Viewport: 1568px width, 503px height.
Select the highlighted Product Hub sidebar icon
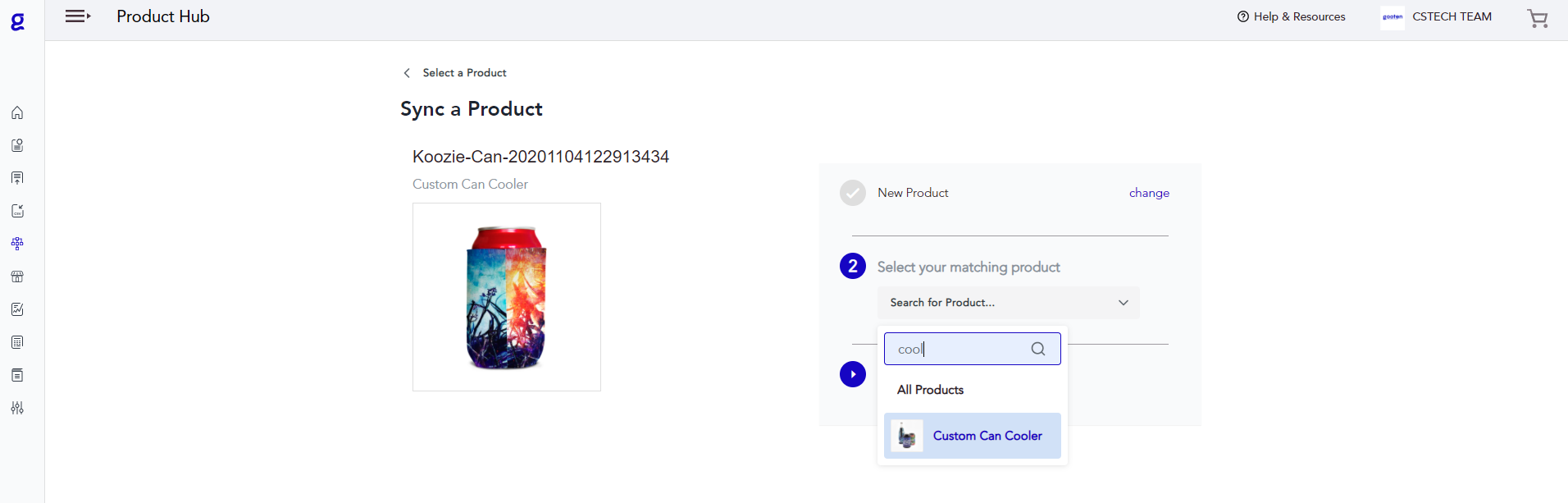(x=17, y=244)
